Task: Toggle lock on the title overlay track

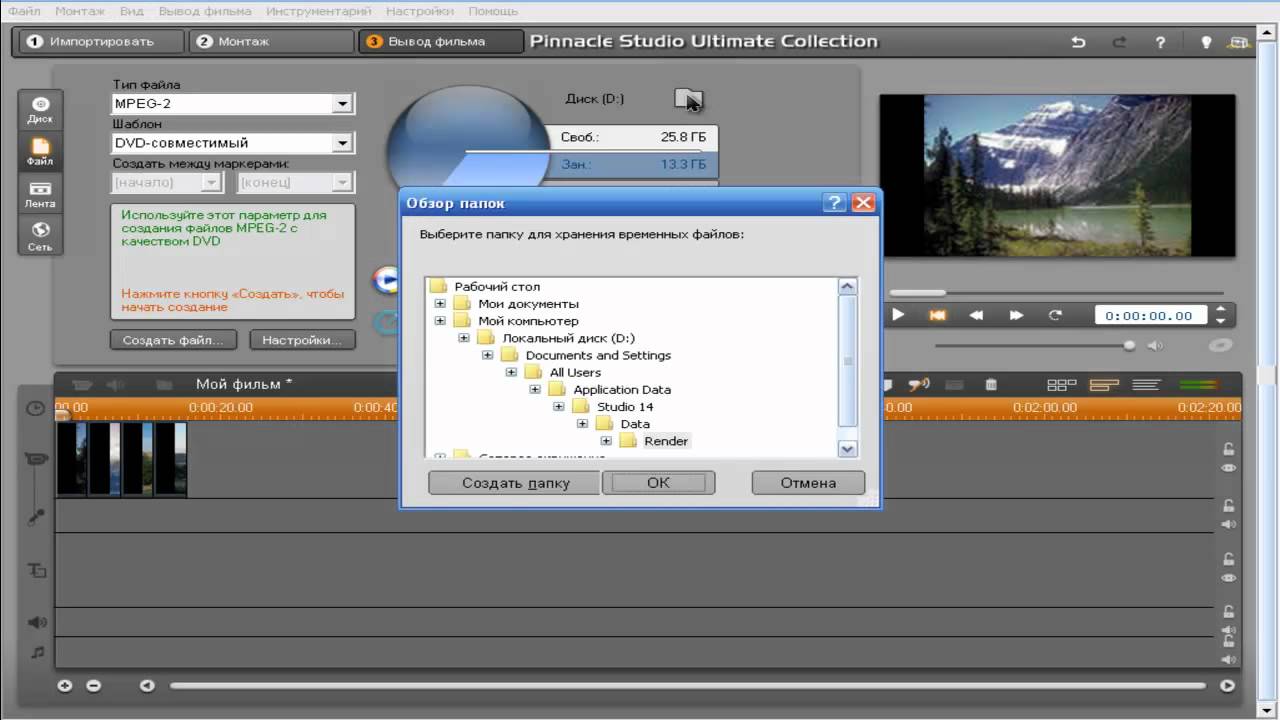Action: tap(1228, 560)
